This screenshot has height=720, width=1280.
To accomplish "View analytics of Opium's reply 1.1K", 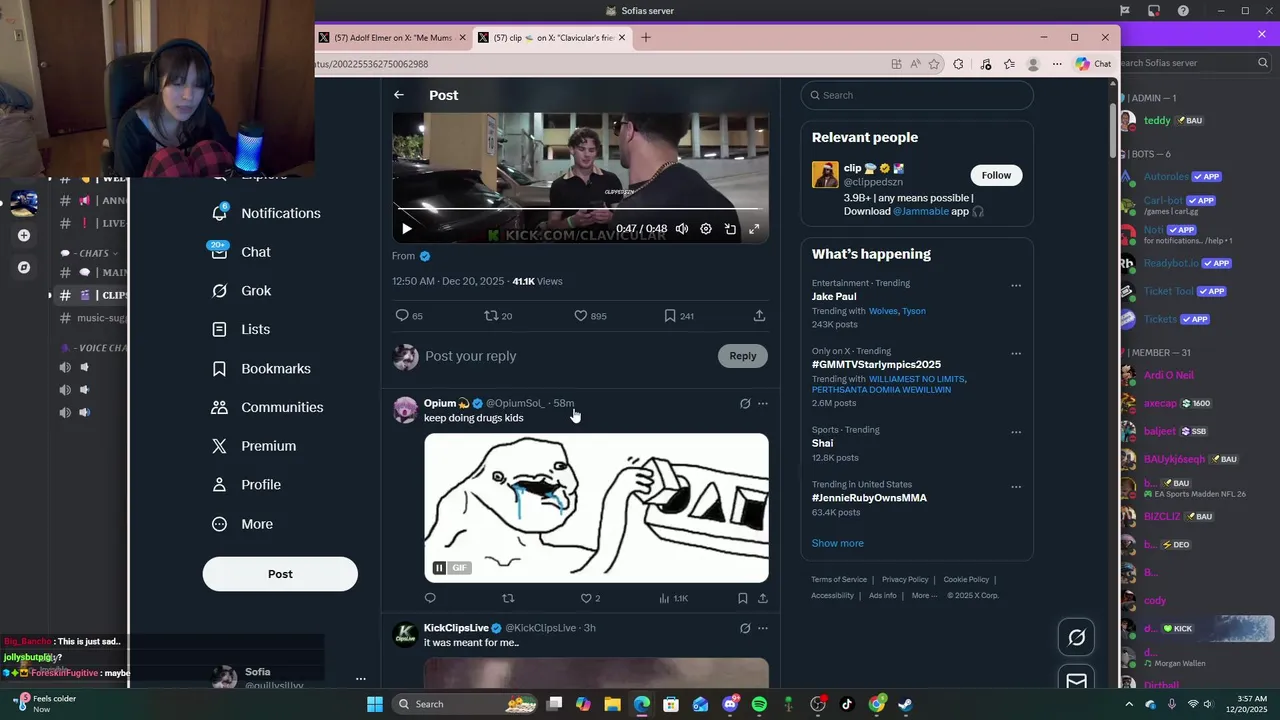I will [673, 598].
